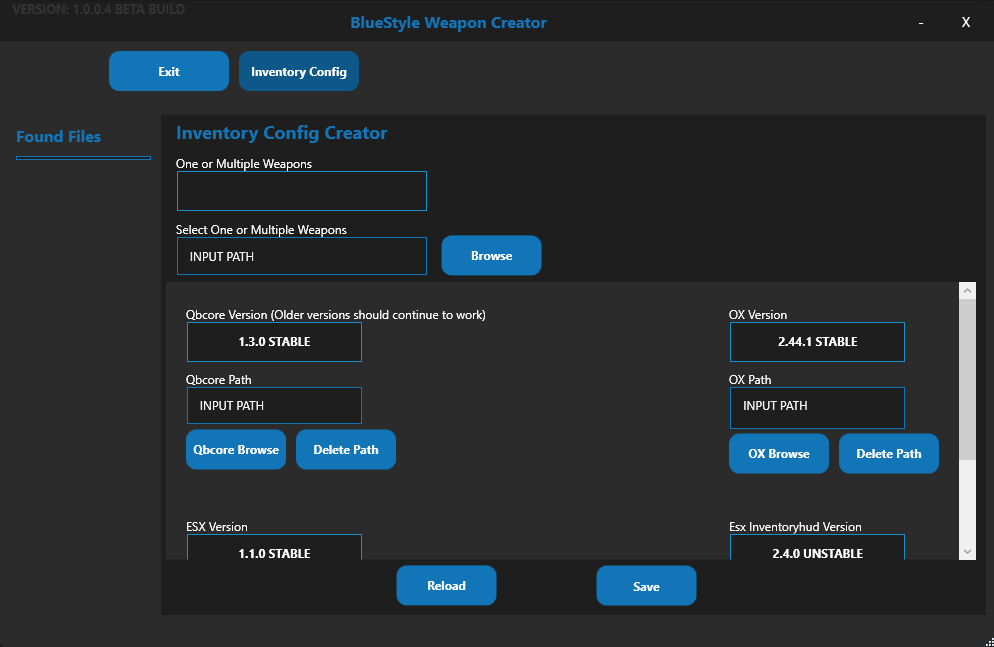Delete the Qbcore path
The image size is (994, 647).
pos(345,449)
